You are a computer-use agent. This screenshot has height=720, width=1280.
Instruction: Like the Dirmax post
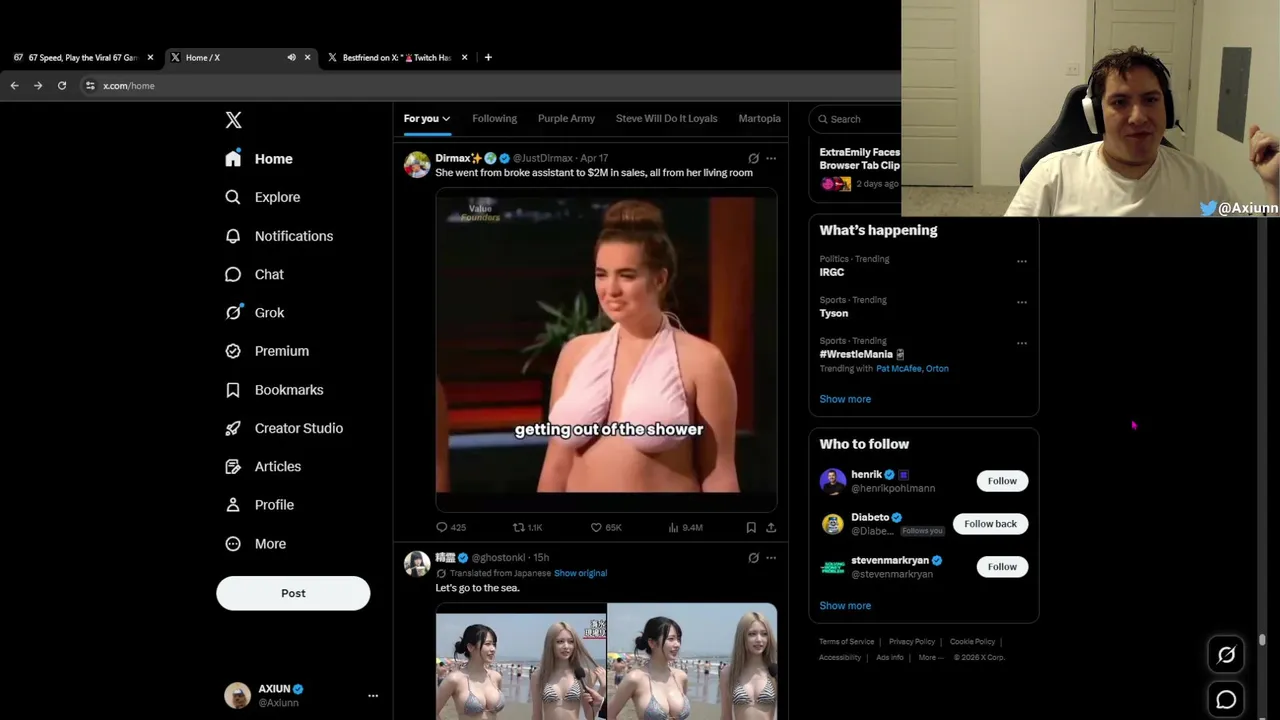tap(606, 527)
